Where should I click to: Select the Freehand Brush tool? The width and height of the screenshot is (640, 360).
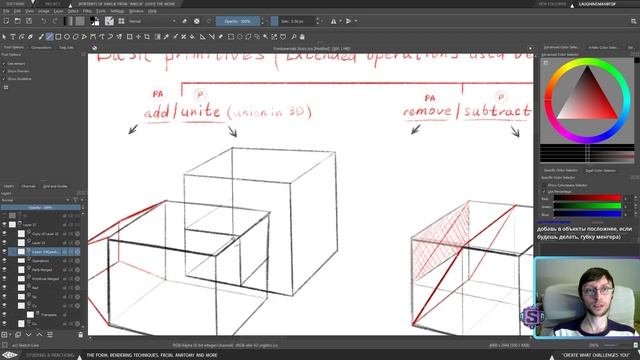pyautogui.click(x=41, y=37)
